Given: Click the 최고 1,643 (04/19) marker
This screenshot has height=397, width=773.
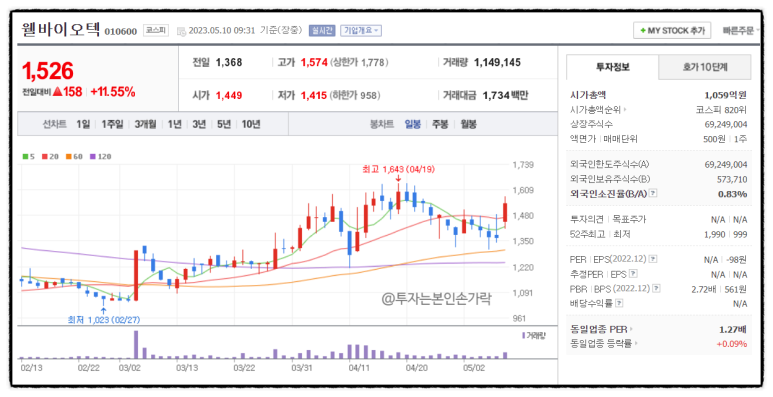Looking at the screenshot, I should [398, 169].
